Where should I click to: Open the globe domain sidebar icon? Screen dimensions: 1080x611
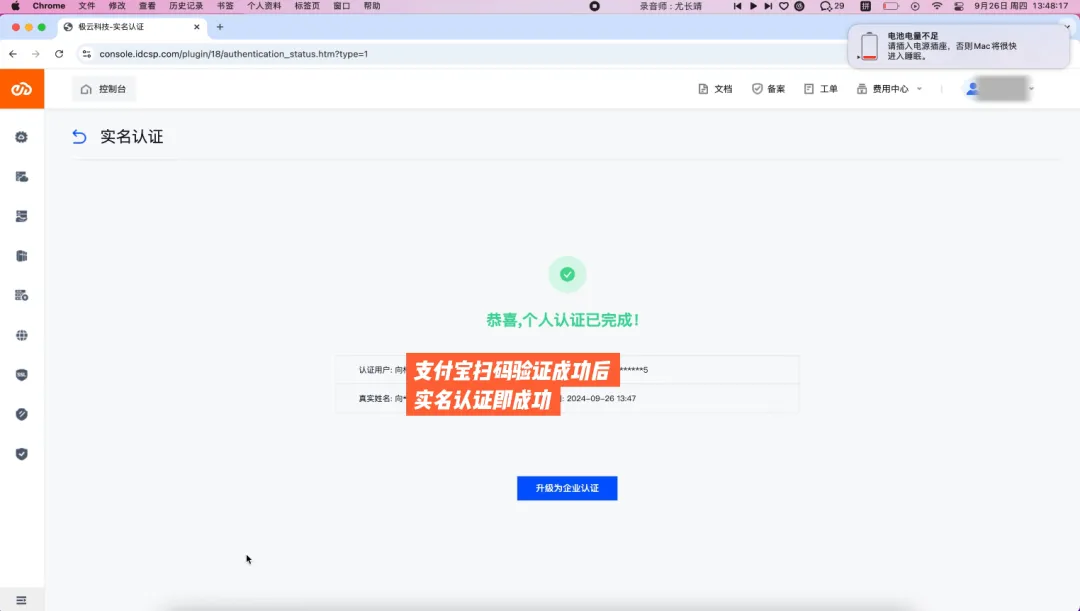point(21,335)
